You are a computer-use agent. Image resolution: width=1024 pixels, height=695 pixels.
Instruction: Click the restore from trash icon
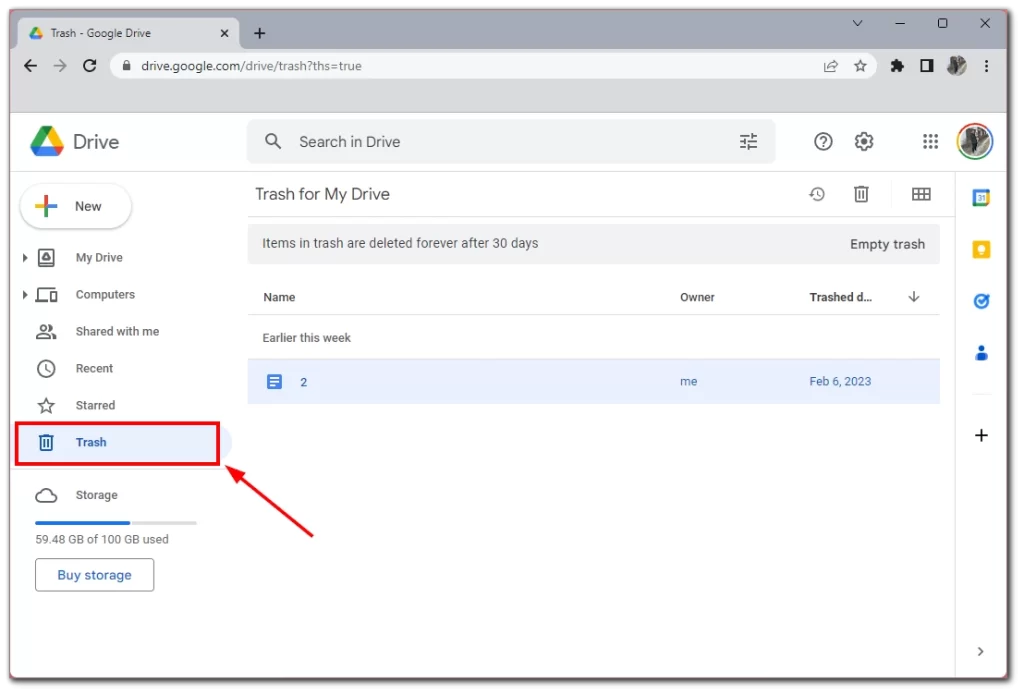pos(817,194)
